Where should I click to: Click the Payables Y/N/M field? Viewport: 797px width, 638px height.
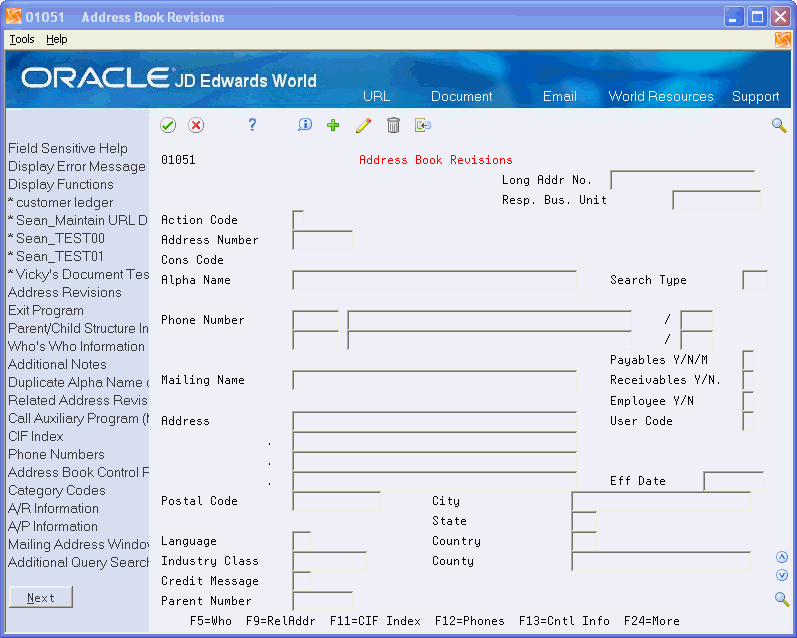pyautogui.click(x=748, y=360)
